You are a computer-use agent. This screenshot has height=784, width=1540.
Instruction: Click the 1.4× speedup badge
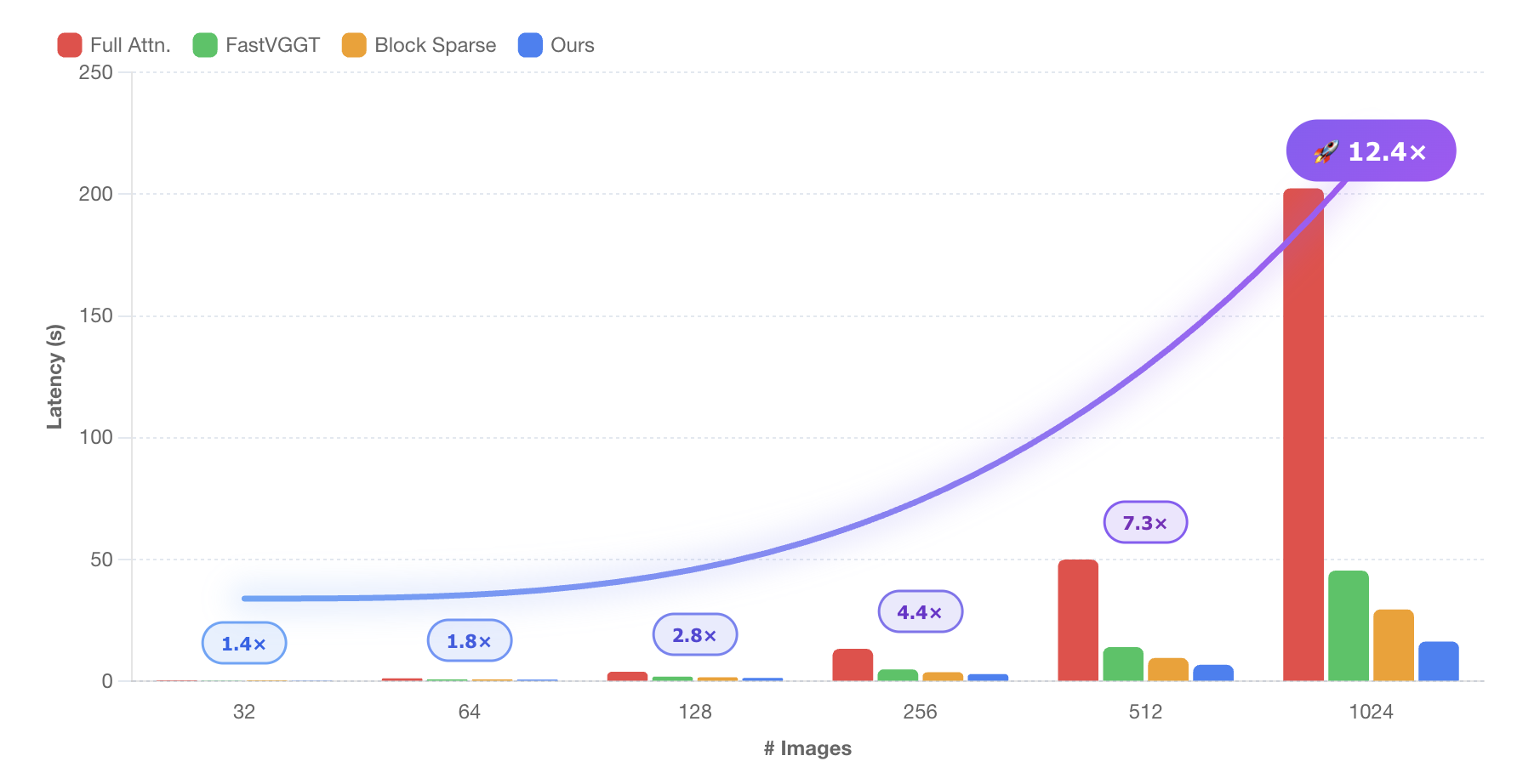[244, 644]
